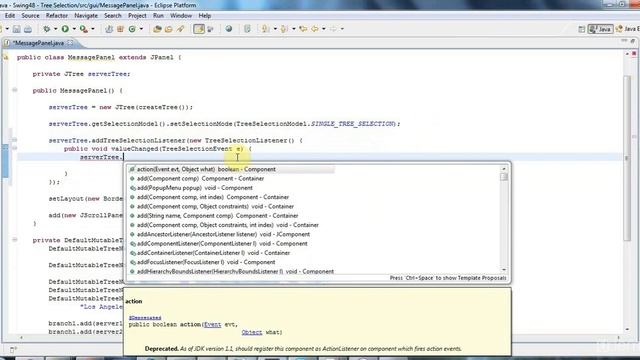Image resolution: width=640 pixels, height=360 pixels.
Task: Switch to the Java EE perspective
Action: click(627, 29)
